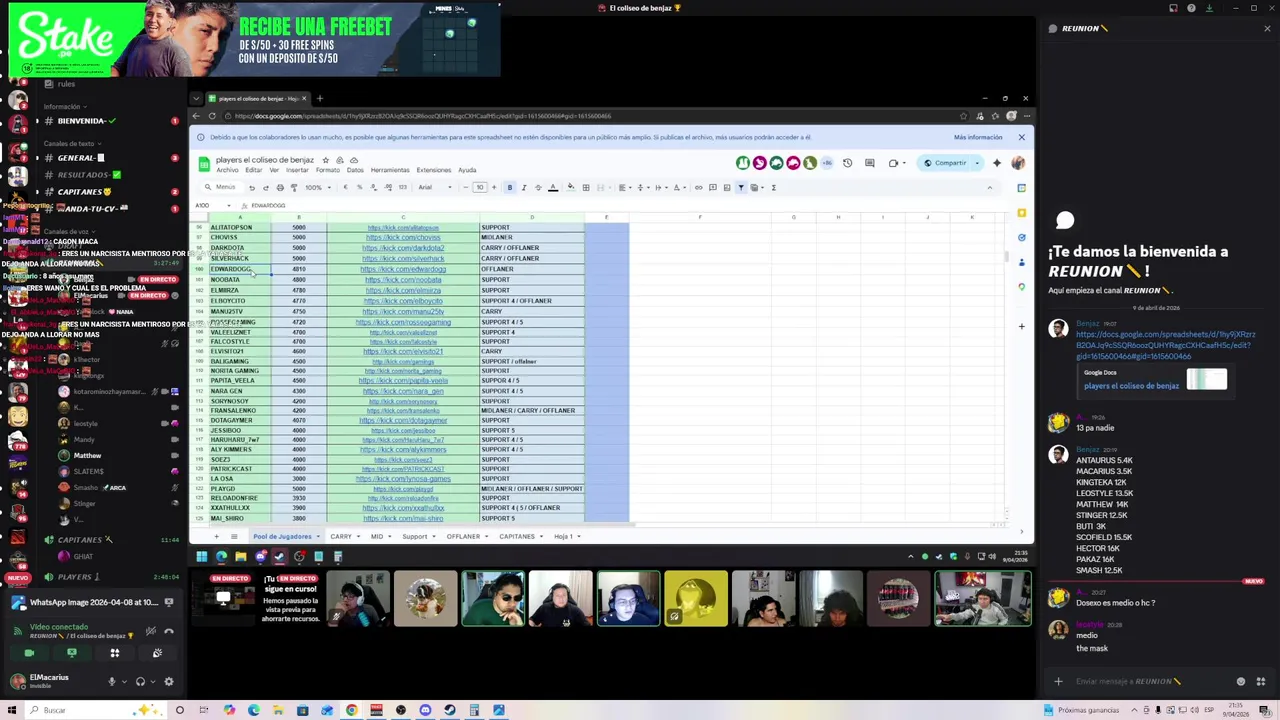Open Steam from the Windows taskbar
Image resolution: width=1280 pixels, height=720 pixels.
[x=449, y=710]
